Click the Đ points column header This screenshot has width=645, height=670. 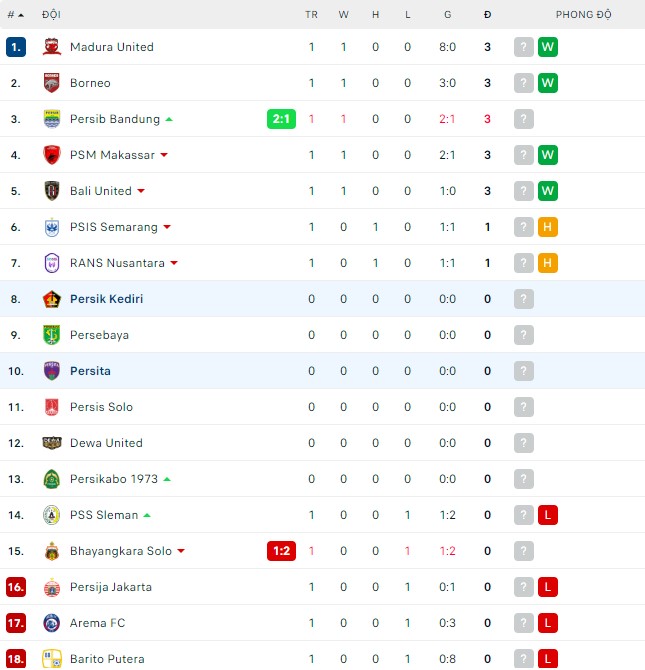pyautogui.click(x=487, y=15)
